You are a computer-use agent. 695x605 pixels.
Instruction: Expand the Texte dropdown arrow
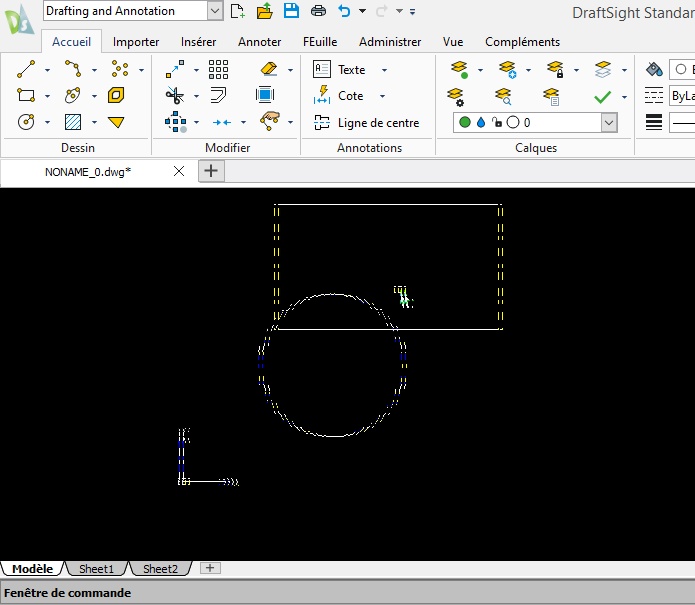385,70
